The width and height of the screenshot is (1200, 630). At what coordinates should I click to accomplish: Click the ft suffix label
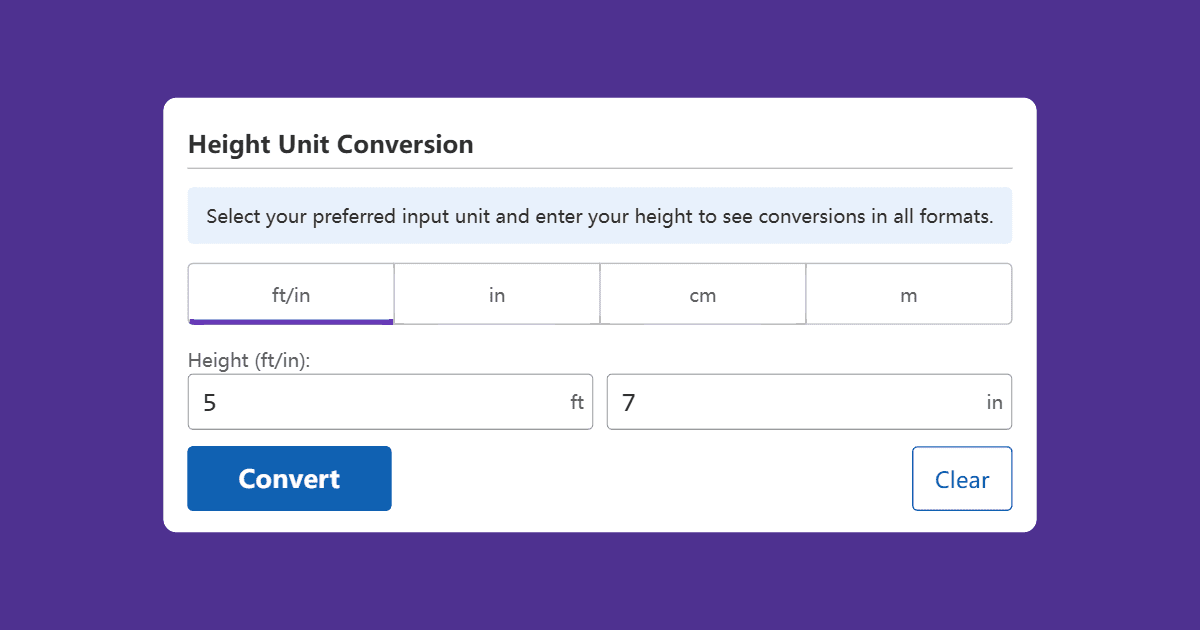pyautogui.click(x=577, y=401)
